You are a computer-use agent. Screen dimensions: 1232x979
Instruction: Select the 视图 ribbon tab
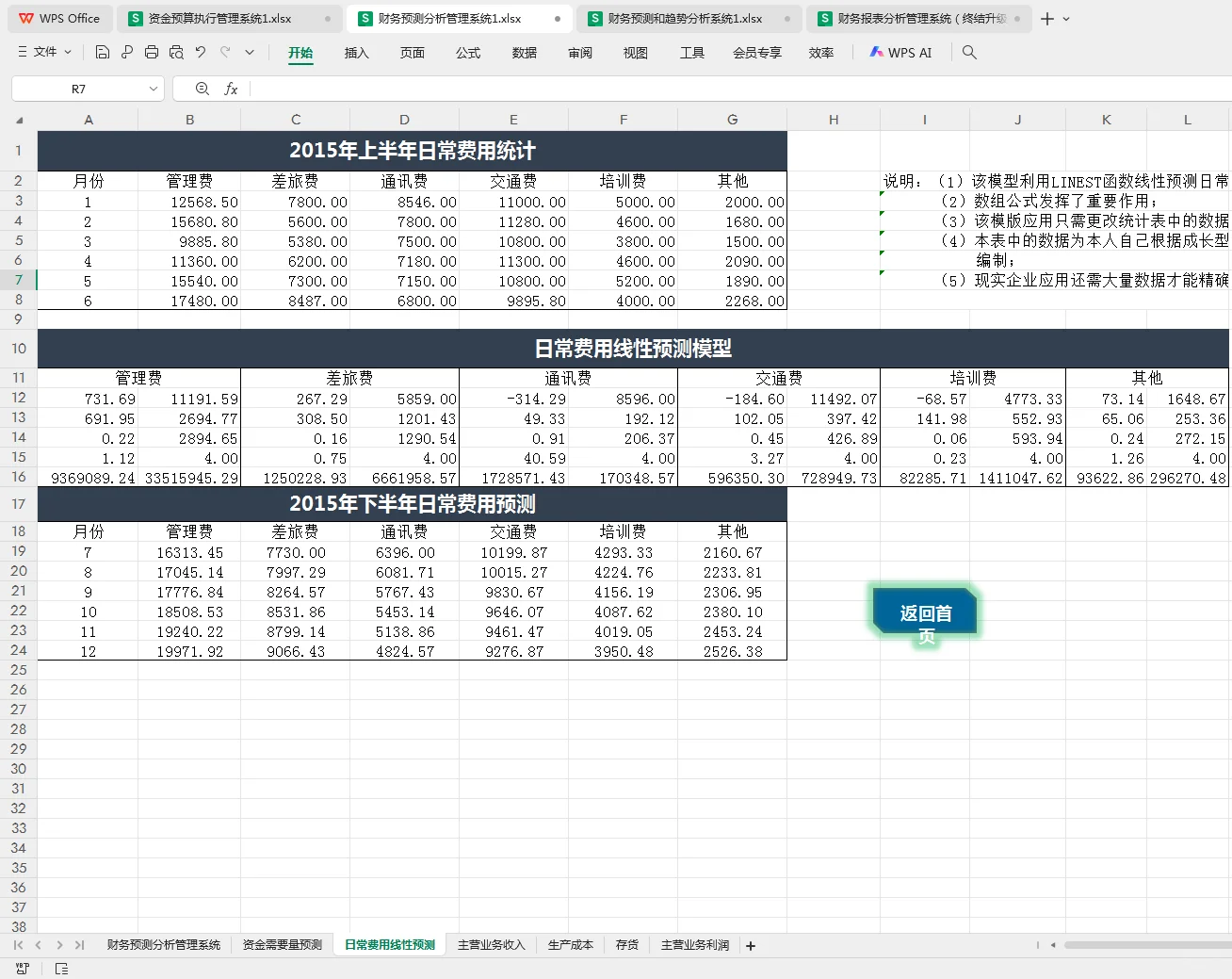tap(636, 53)
